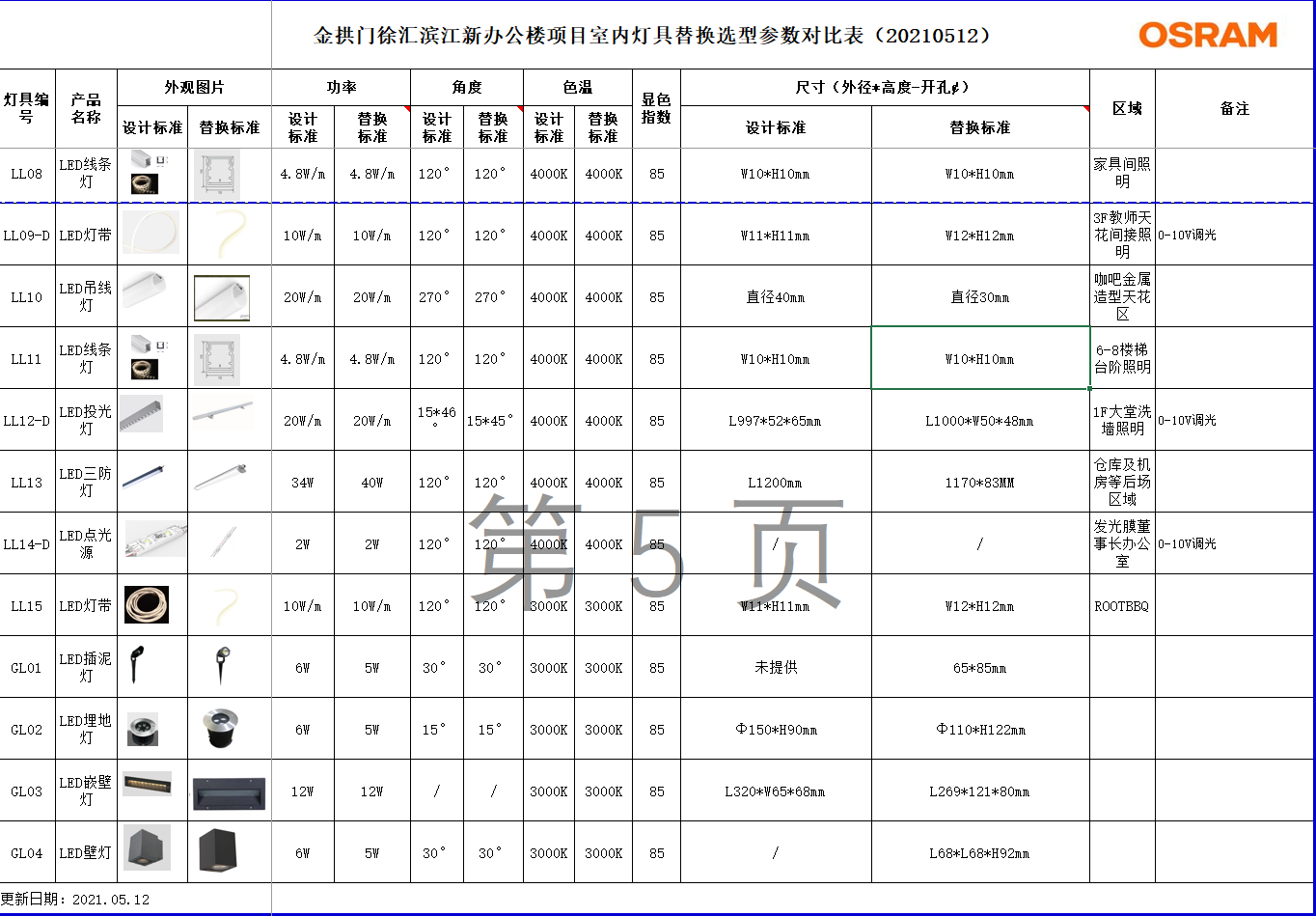Select the LL12-D design-standard floodlight image
The image size is (1316, 916).
click(141, 413)
